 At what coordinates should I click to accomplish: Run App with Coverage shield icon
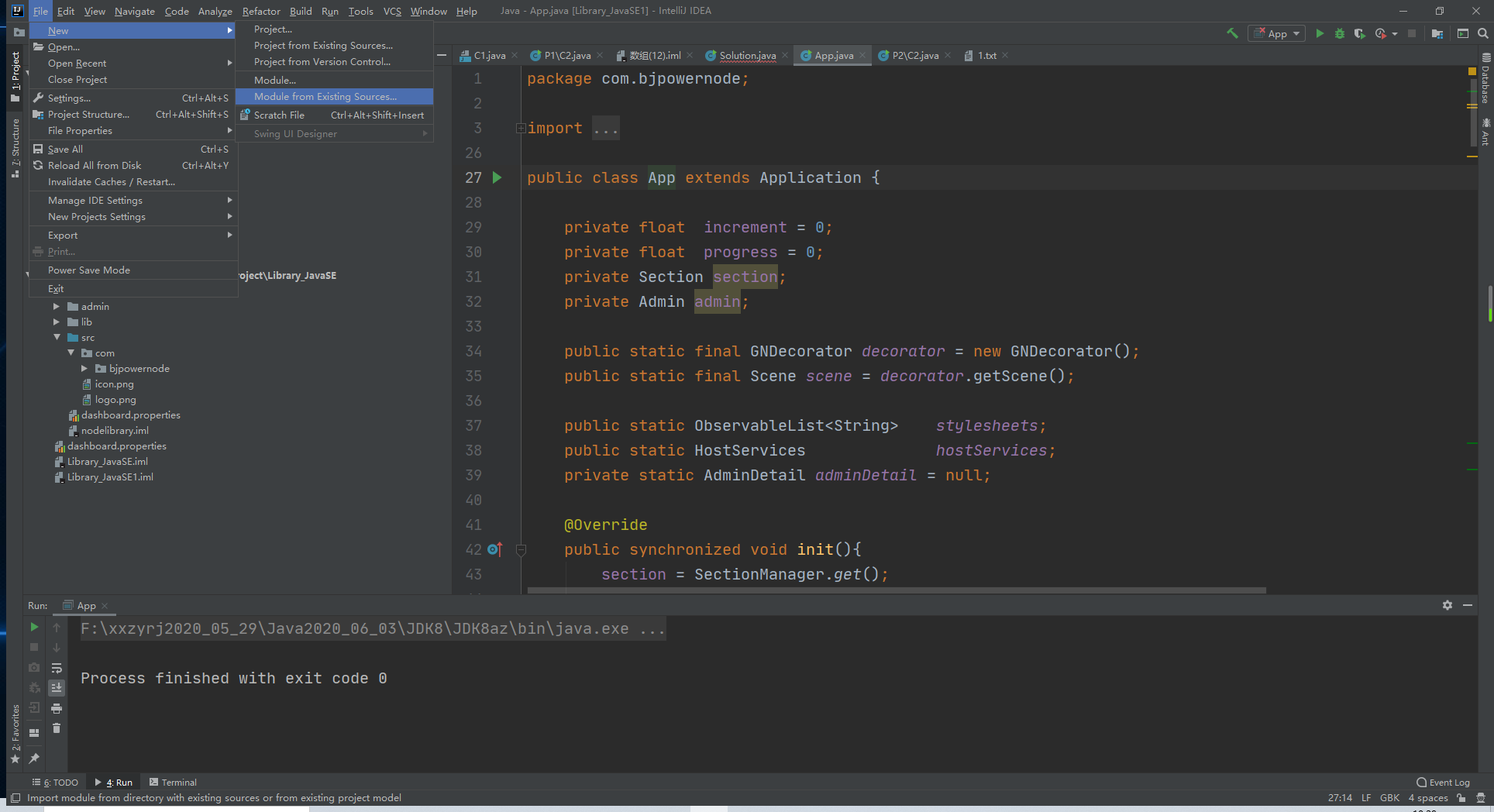point(1359,33)
